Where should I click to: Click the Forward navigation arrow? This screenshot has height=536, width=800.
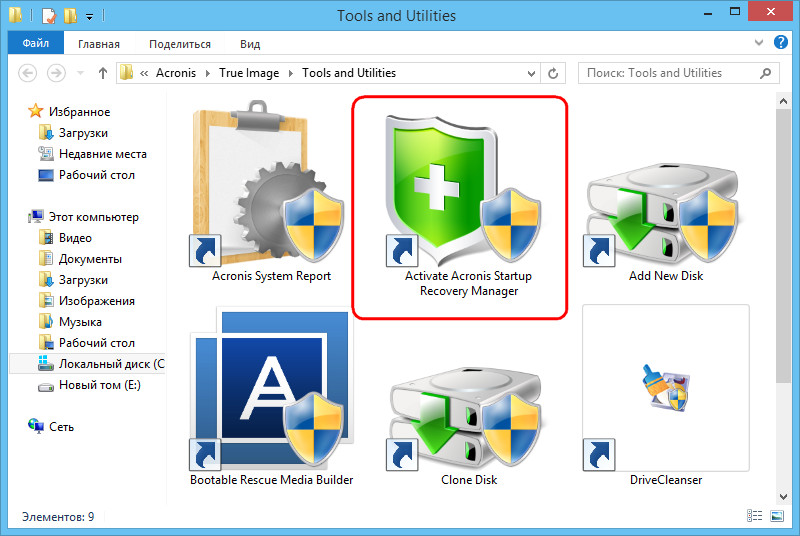[56, 73]
